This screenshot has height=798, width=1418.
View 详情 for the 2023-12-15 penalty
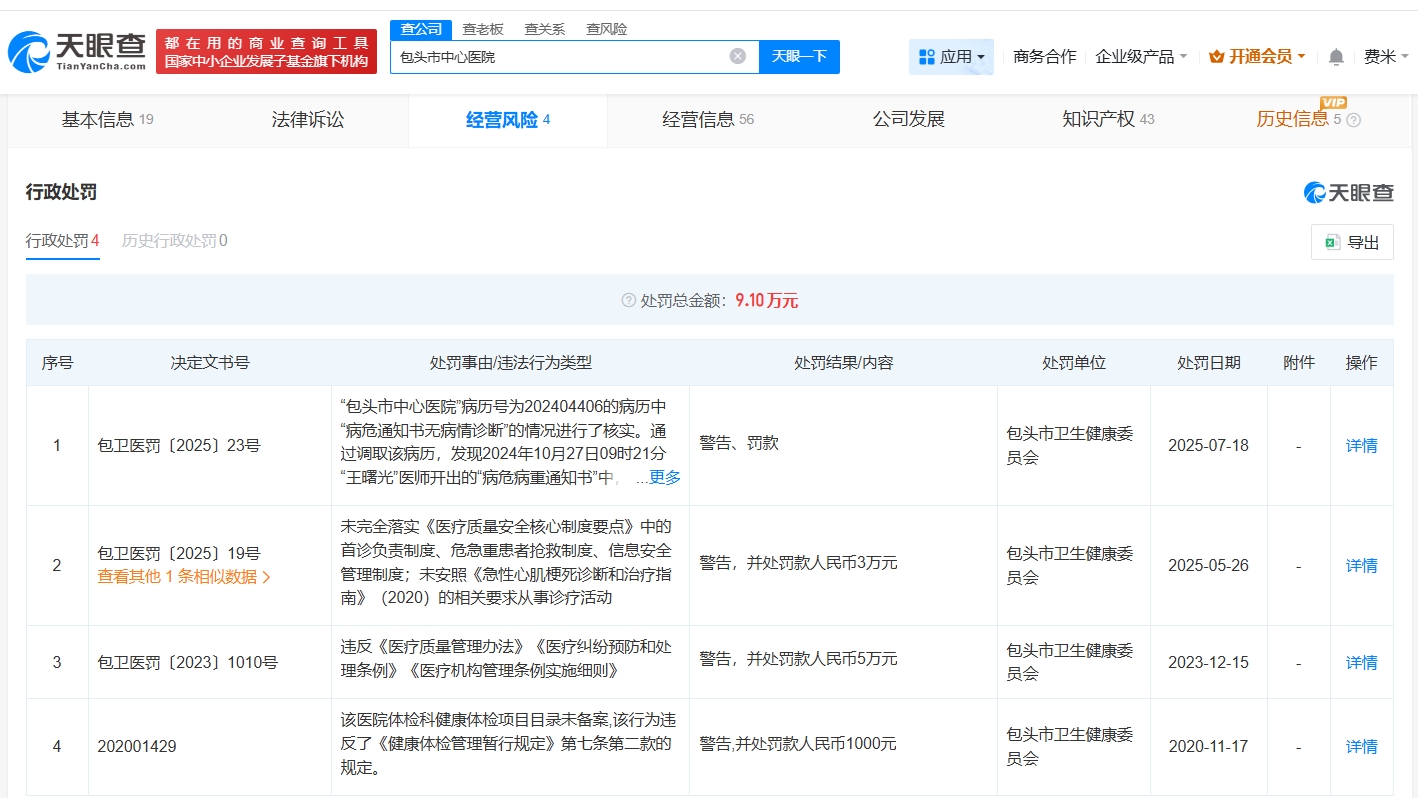pyautogui.click(x=1361, y=663)
